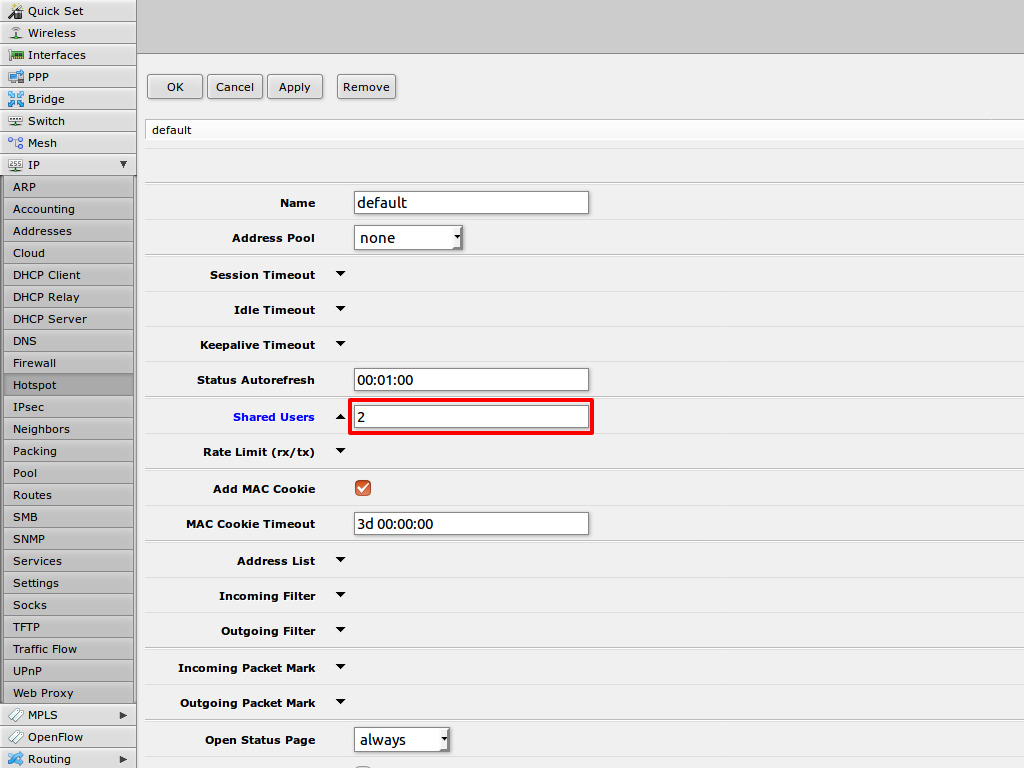This screenshot has height=768, width=1024.
Task: Select the Mesh icon
Action: click(16, 143)
